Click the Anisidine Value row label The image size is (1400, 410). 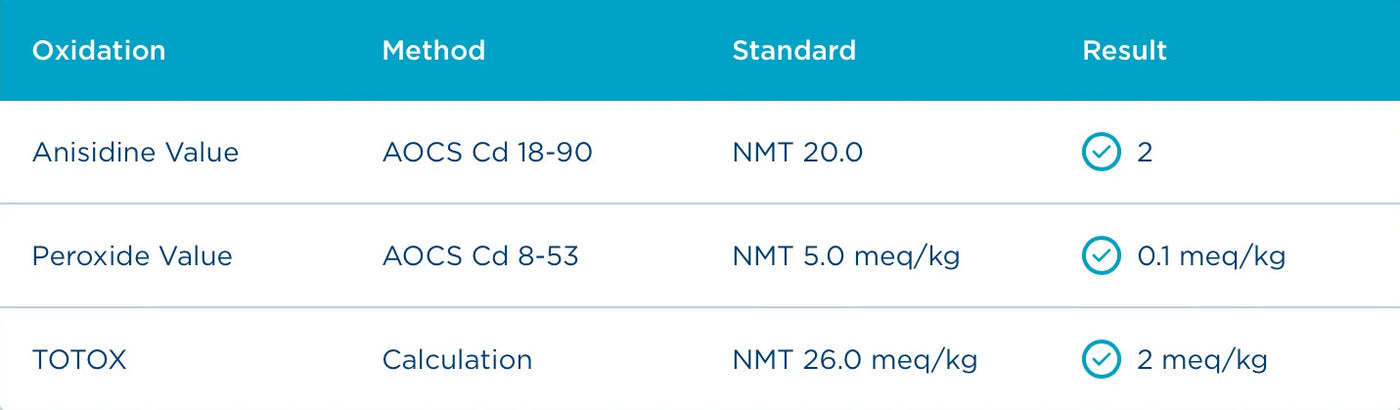(135, 152)
